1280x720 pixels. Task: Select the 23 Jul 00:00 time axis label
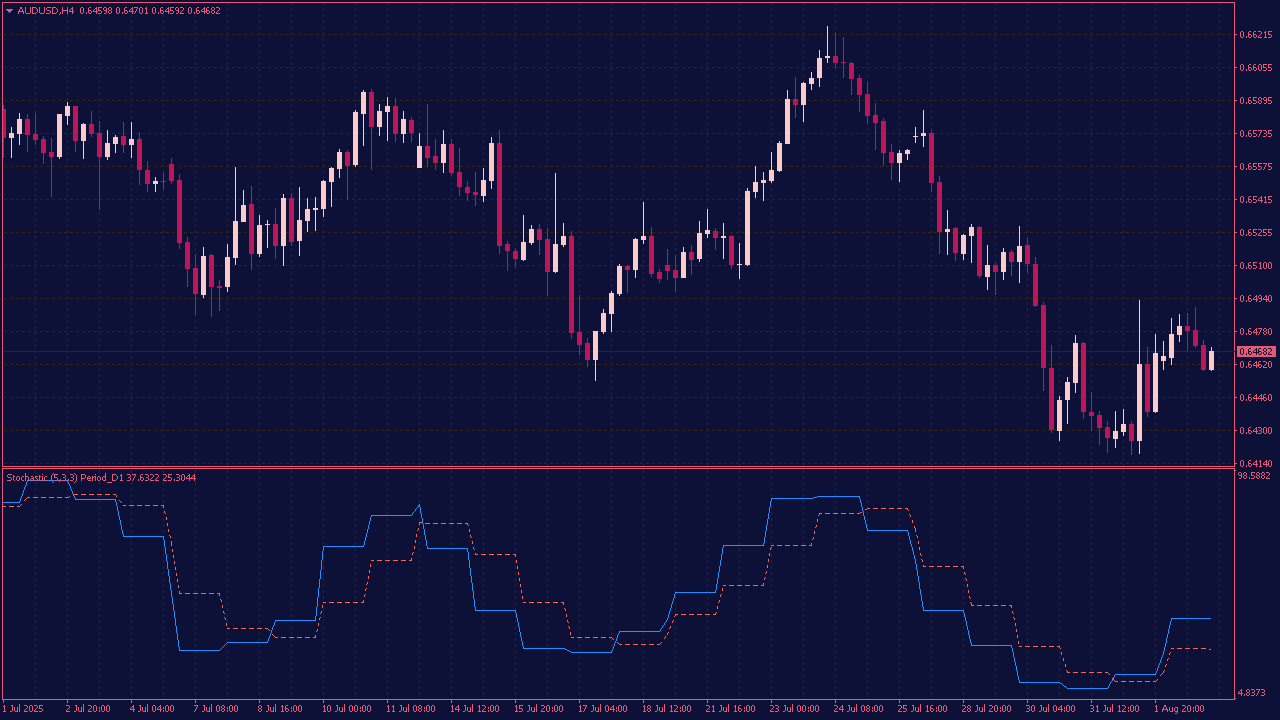tap(795, 709)
